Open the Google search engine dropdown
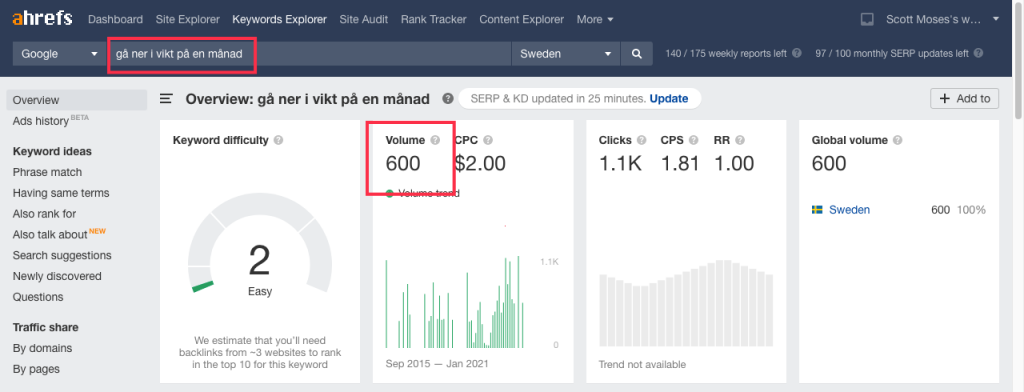The width and height of the screenshot is (1024, 392). click(x=59, y=54)
